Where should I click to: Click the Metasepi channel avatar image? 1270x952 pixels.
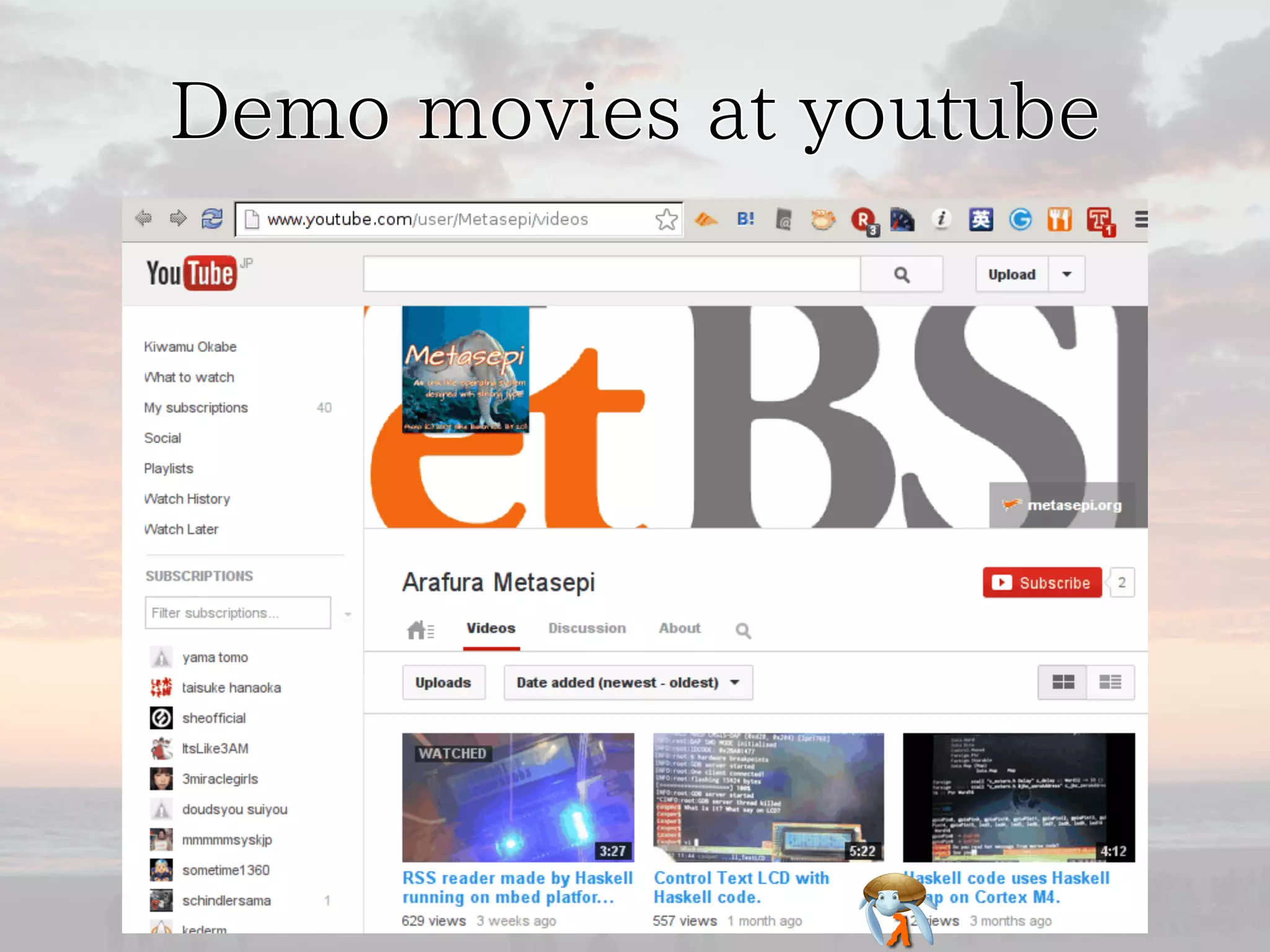tap(466, 369)
